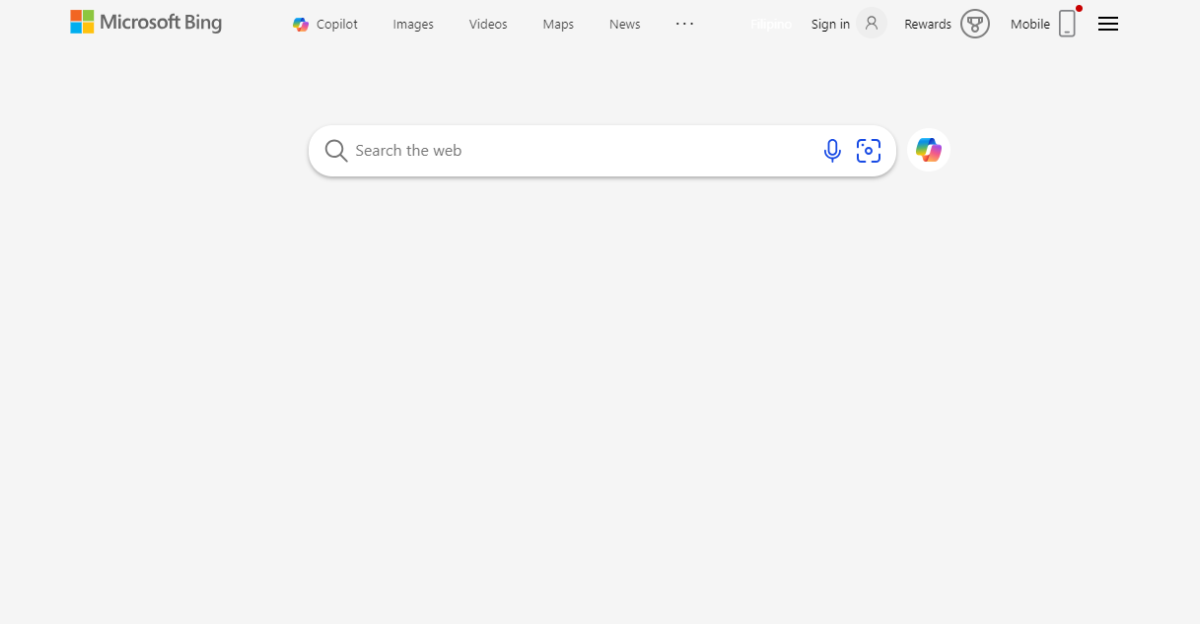Click the Copilot button beside search box
The width and height of the screenshot is (1200, 624).
[x=929, y=150]
